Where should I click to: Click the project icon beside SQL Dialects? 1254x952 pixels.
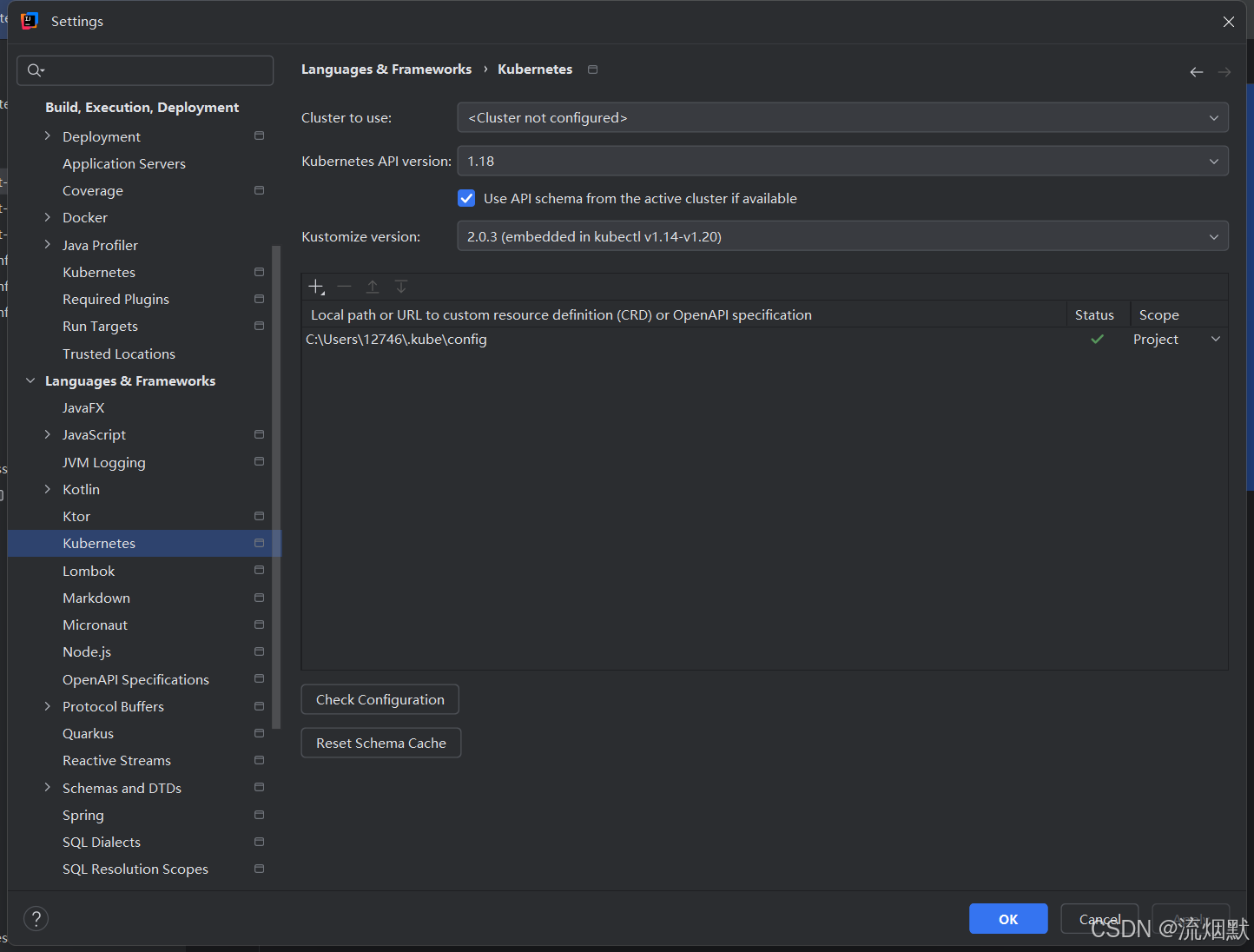[259, 842]
